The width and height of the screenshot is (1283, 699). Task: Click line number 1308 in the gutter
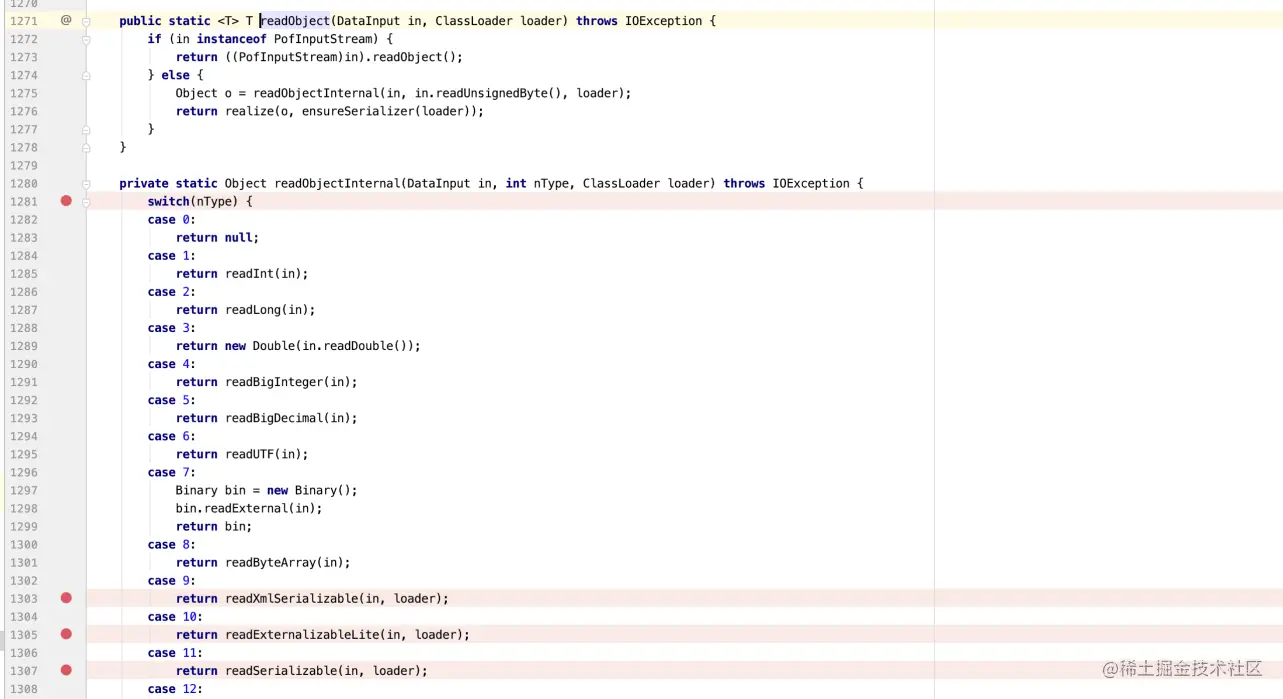click(24, 689)
